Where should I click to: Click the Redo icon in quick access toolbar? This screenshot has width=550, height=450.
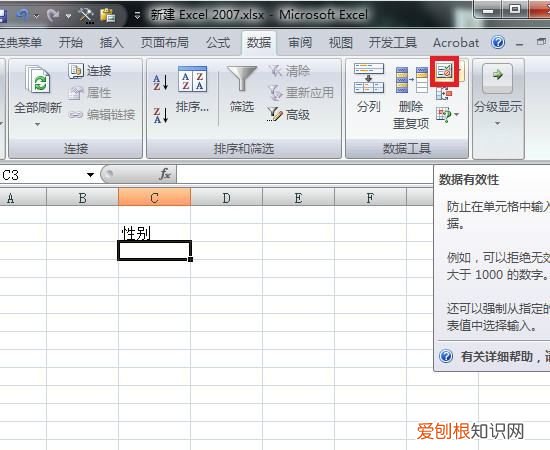point(53,15)
